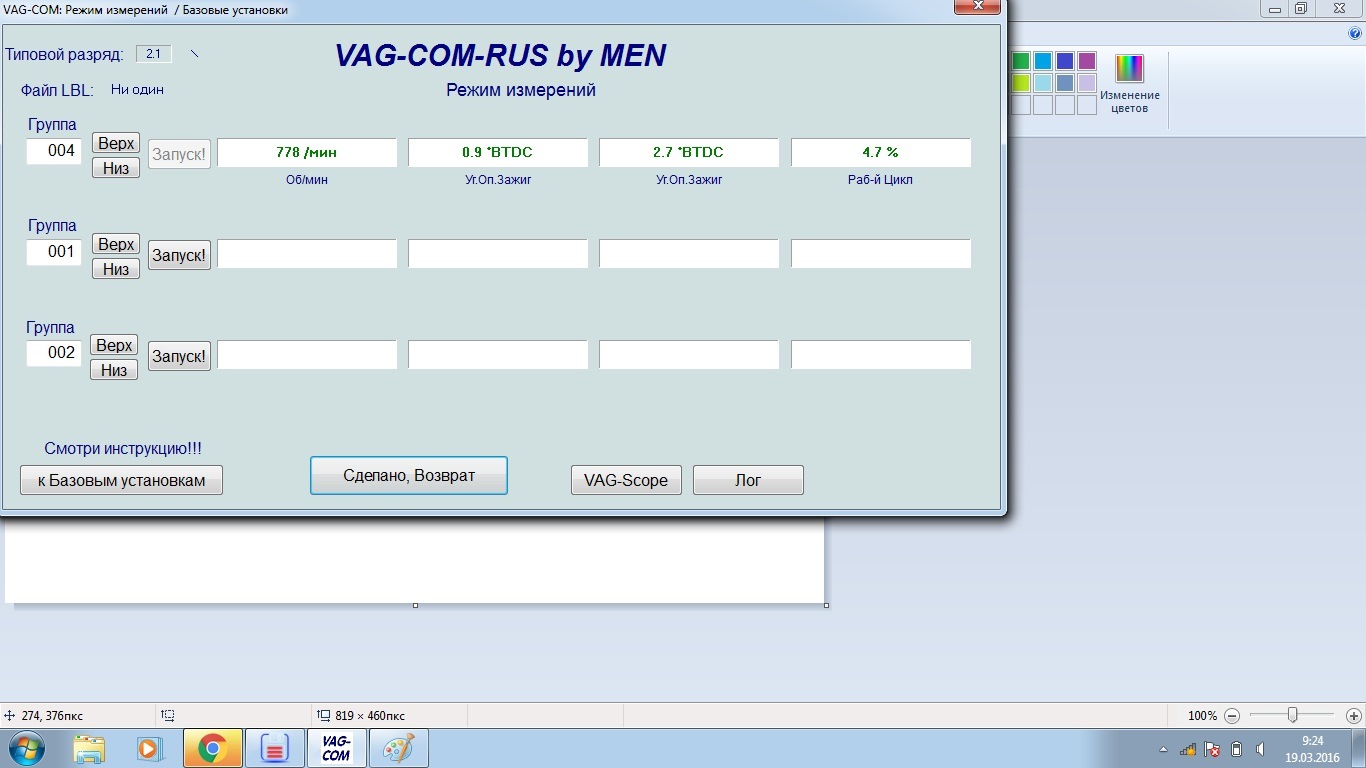Click Низ for Group 004
1366x768 pixels.
coord(116,168)
